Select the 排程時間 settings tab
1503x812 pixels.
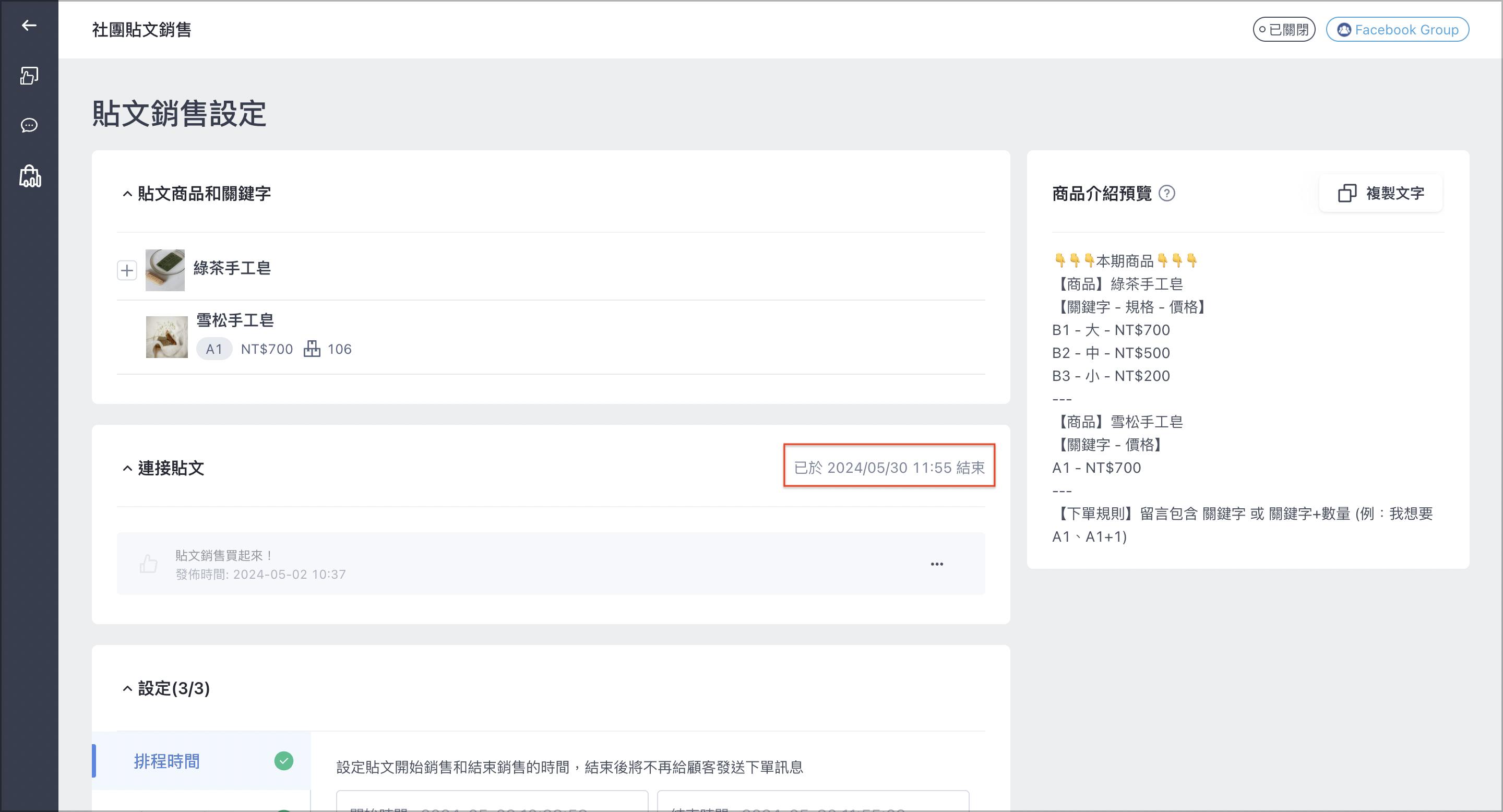(x=201, y=761)
